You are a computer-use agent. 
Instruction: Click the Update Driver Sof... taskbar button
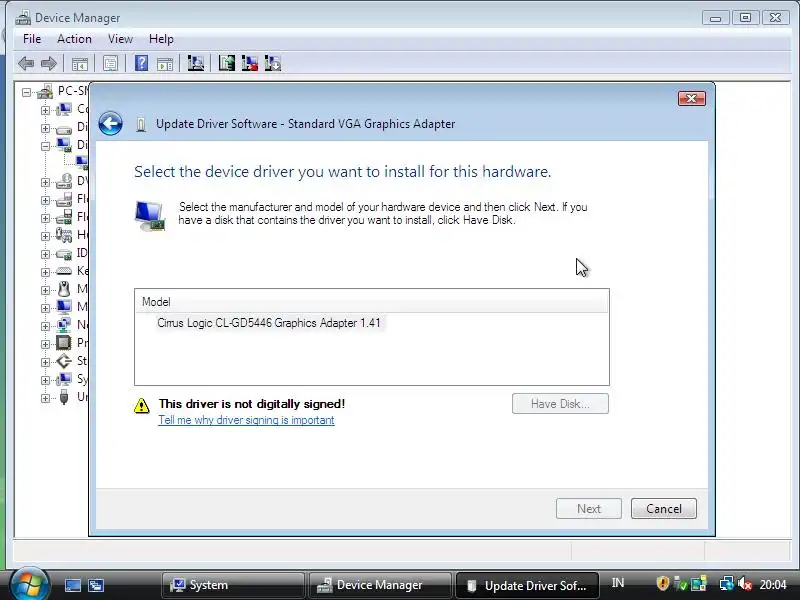527,585
